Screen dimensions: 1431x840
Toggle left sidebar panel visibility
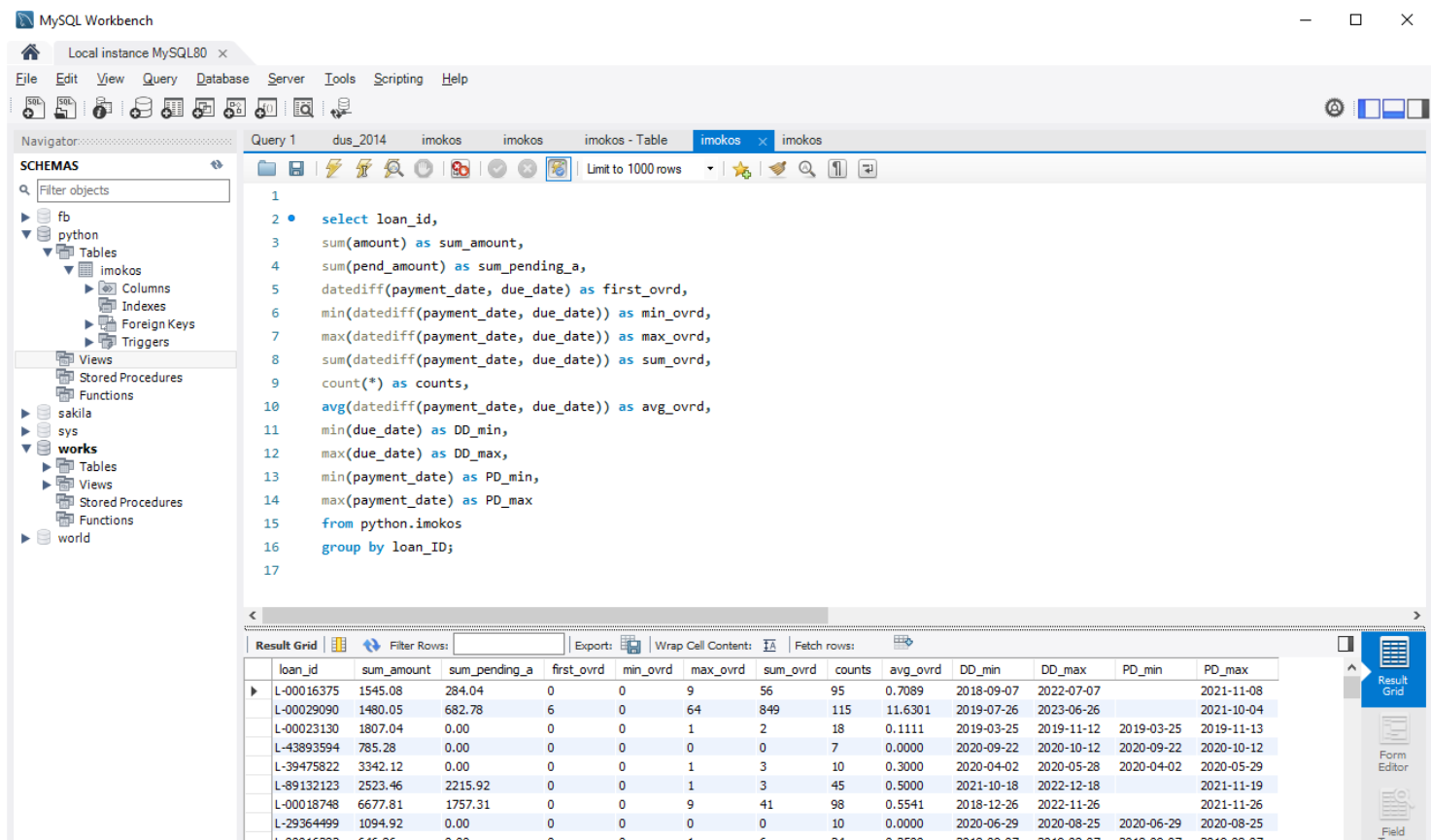point(1369,109)
